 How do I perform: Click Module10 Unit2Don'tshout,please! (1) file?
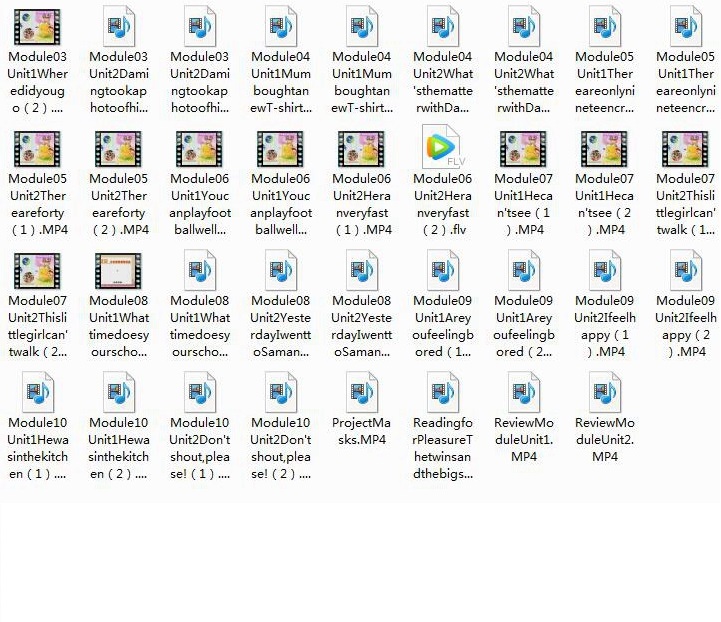199,391
